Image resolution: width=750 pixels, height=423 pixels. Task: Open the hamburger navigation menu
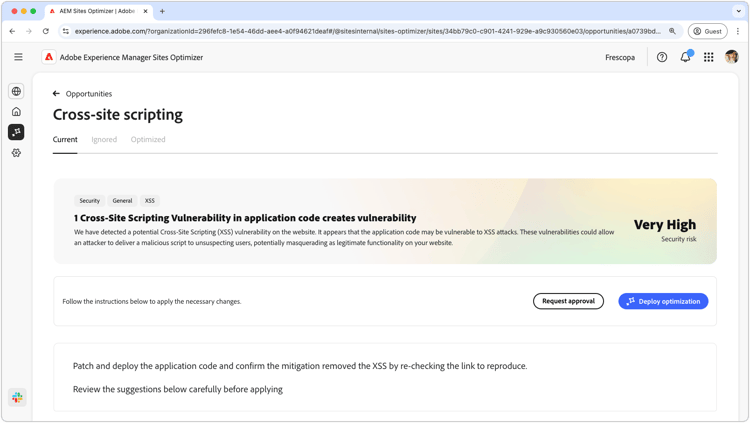tap(18, 57)
